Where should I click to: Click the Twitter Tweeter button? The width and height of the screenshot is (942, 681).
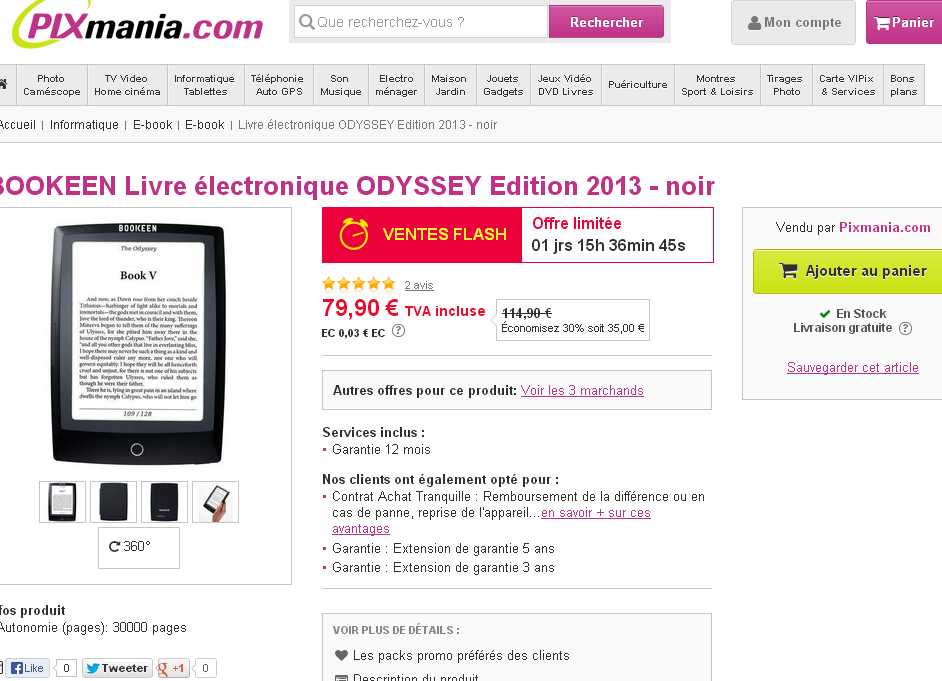click(117, 668)
